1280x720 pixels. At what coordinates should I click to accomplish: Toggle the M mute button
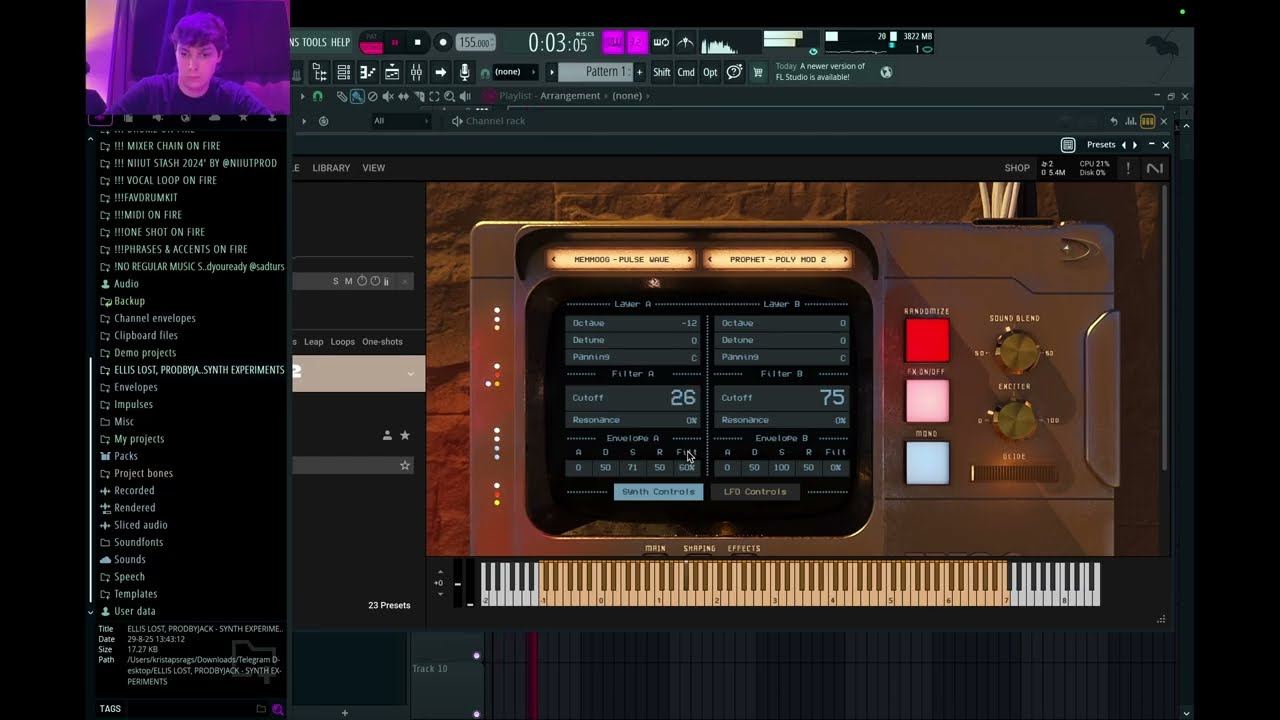[x=348, y=281]
